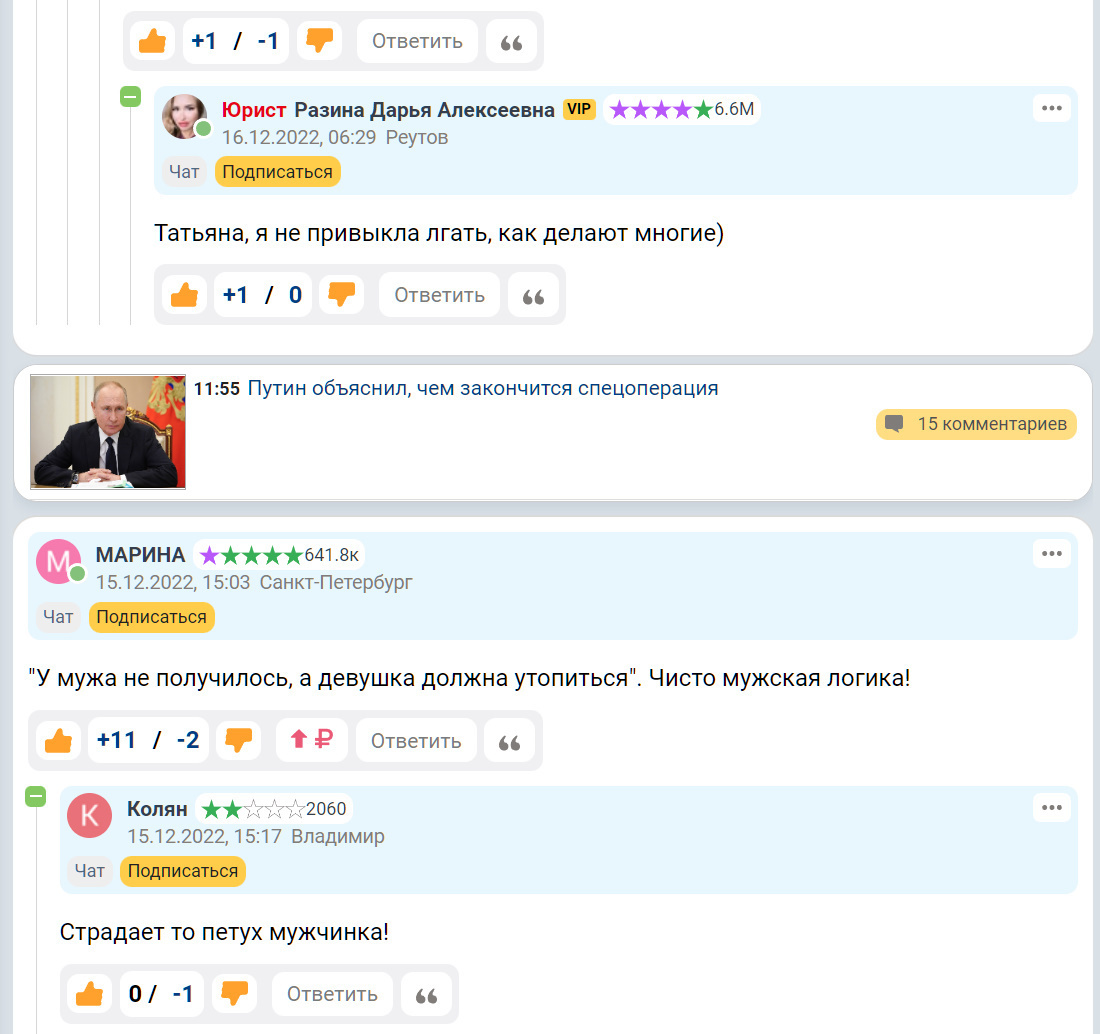The width and height of the screenshot is (1100, 1034).
Task: Open the three-dot menu on МАРИНА's comment
Action: (x=1052, y=553)
